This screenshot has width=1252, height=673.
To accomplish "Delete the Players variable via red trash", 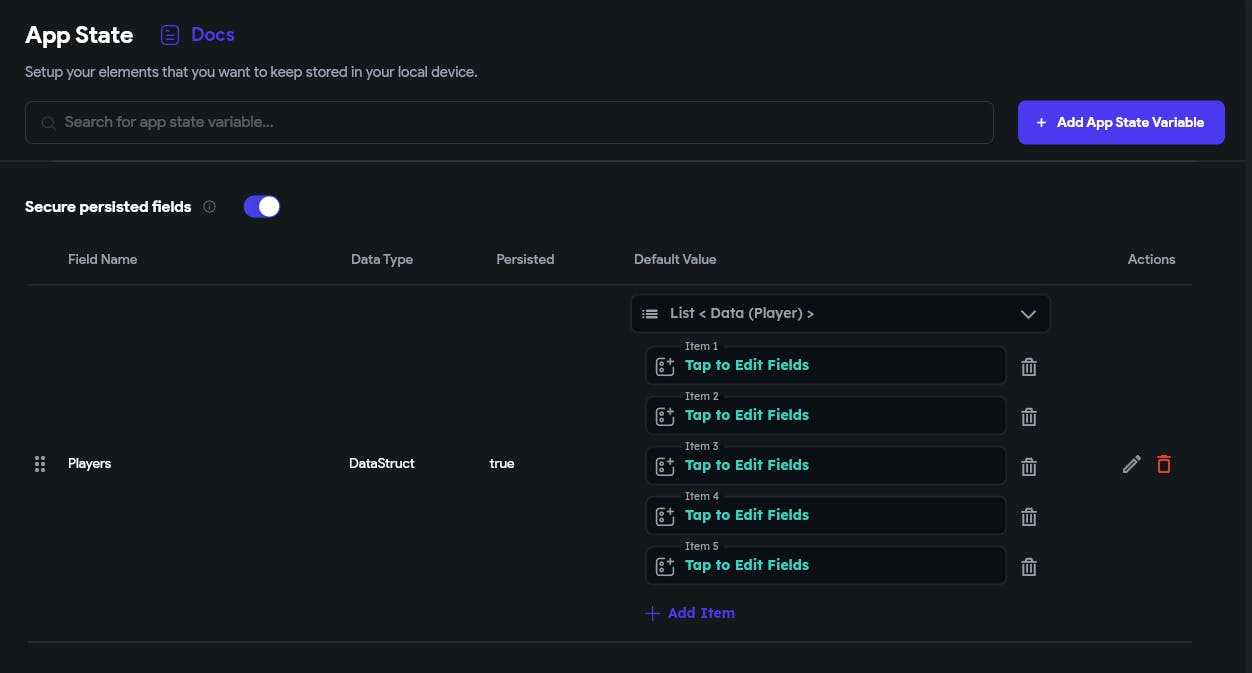I will point(1164,464).
